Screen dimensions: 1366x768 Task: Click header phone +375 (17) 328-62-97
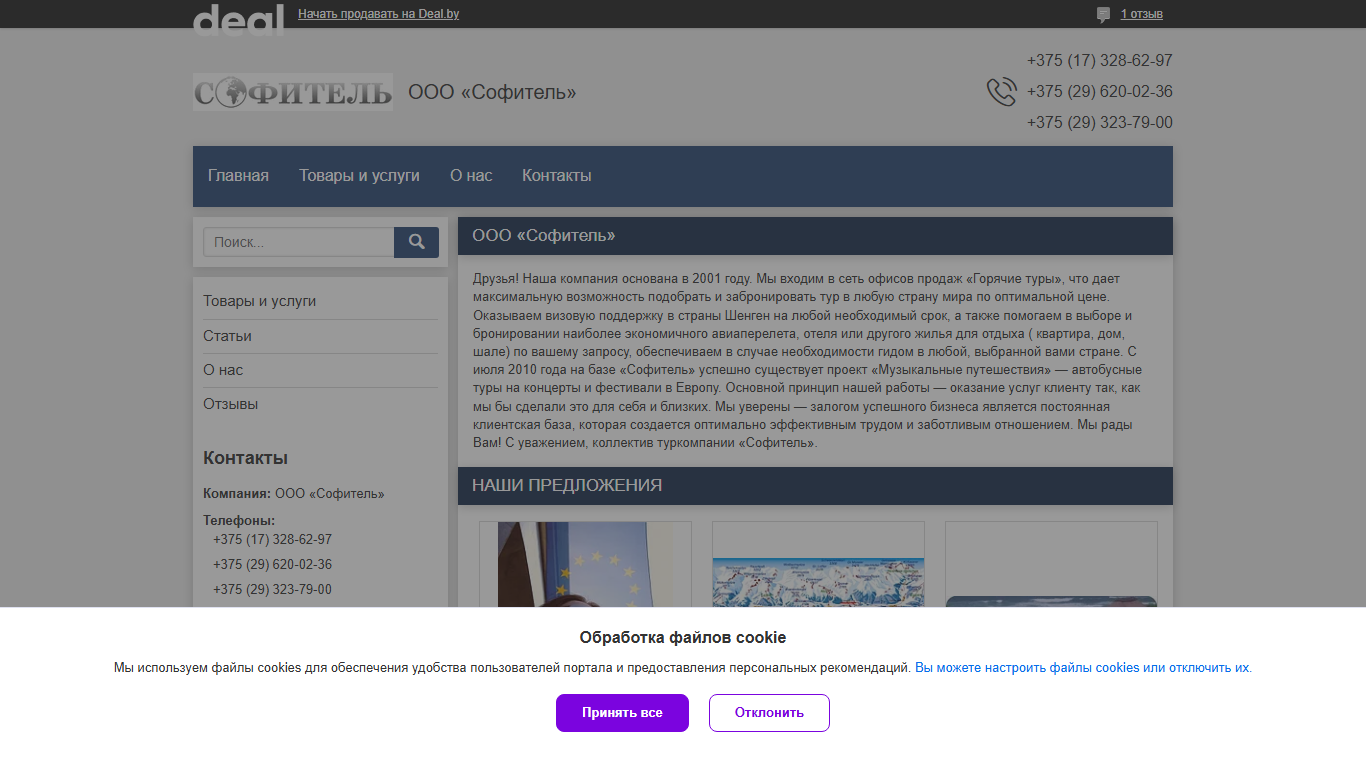[x=1099, y=61]
